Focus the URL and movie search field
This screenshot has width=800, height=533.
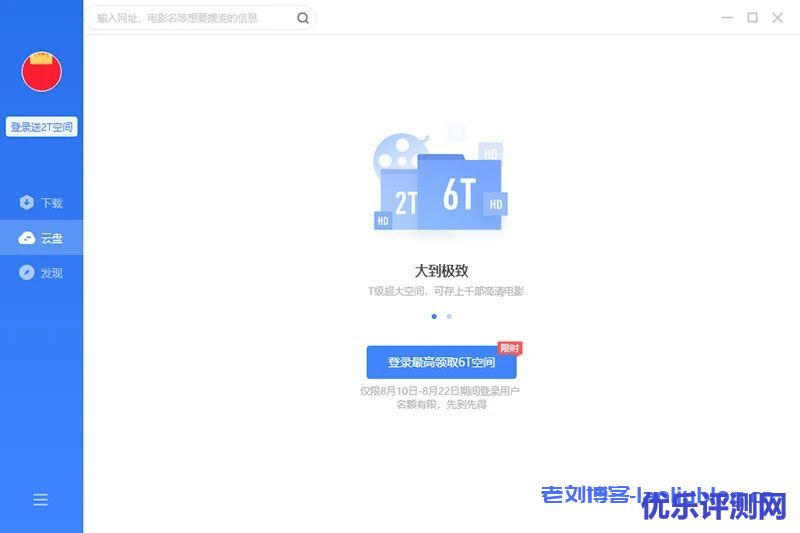tap(201, 18)
